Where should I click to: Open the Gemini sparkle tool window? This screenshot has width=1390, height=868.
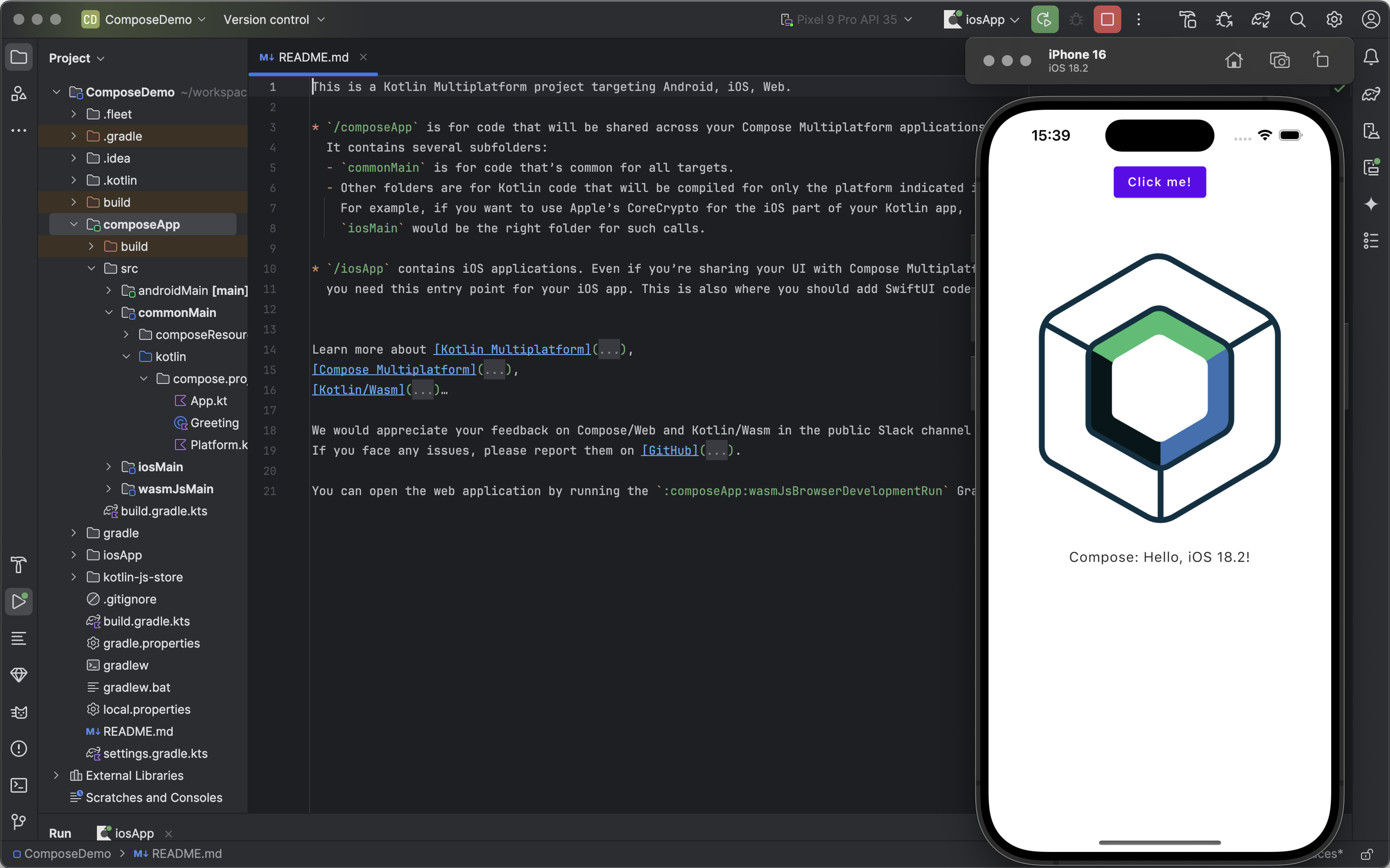[1371, 204]
